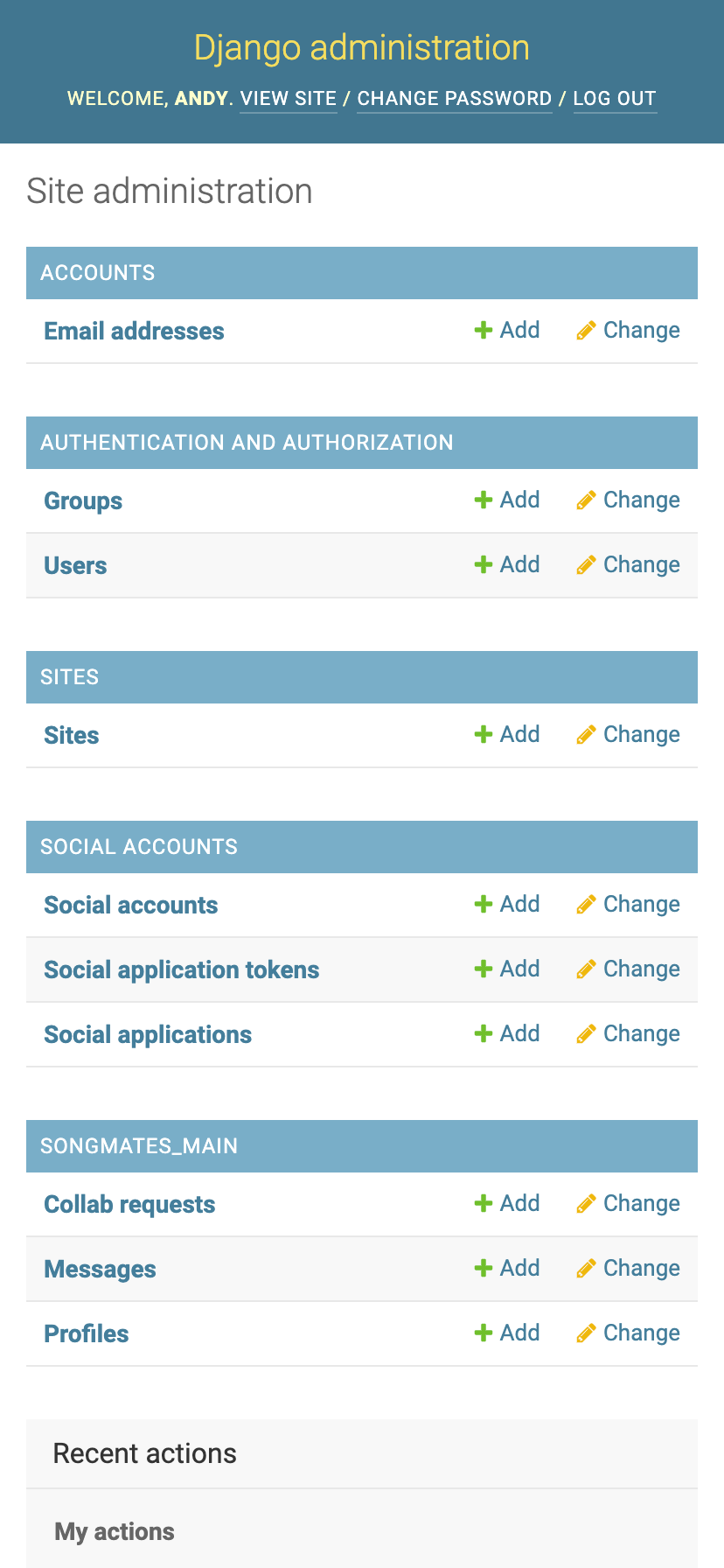Click Change text in Sites row

[642, 734]
